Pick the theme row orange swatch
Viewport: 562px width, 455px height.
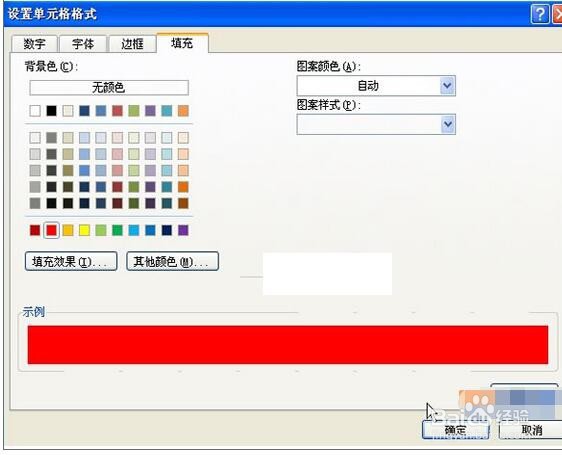[x=183, y=111]
